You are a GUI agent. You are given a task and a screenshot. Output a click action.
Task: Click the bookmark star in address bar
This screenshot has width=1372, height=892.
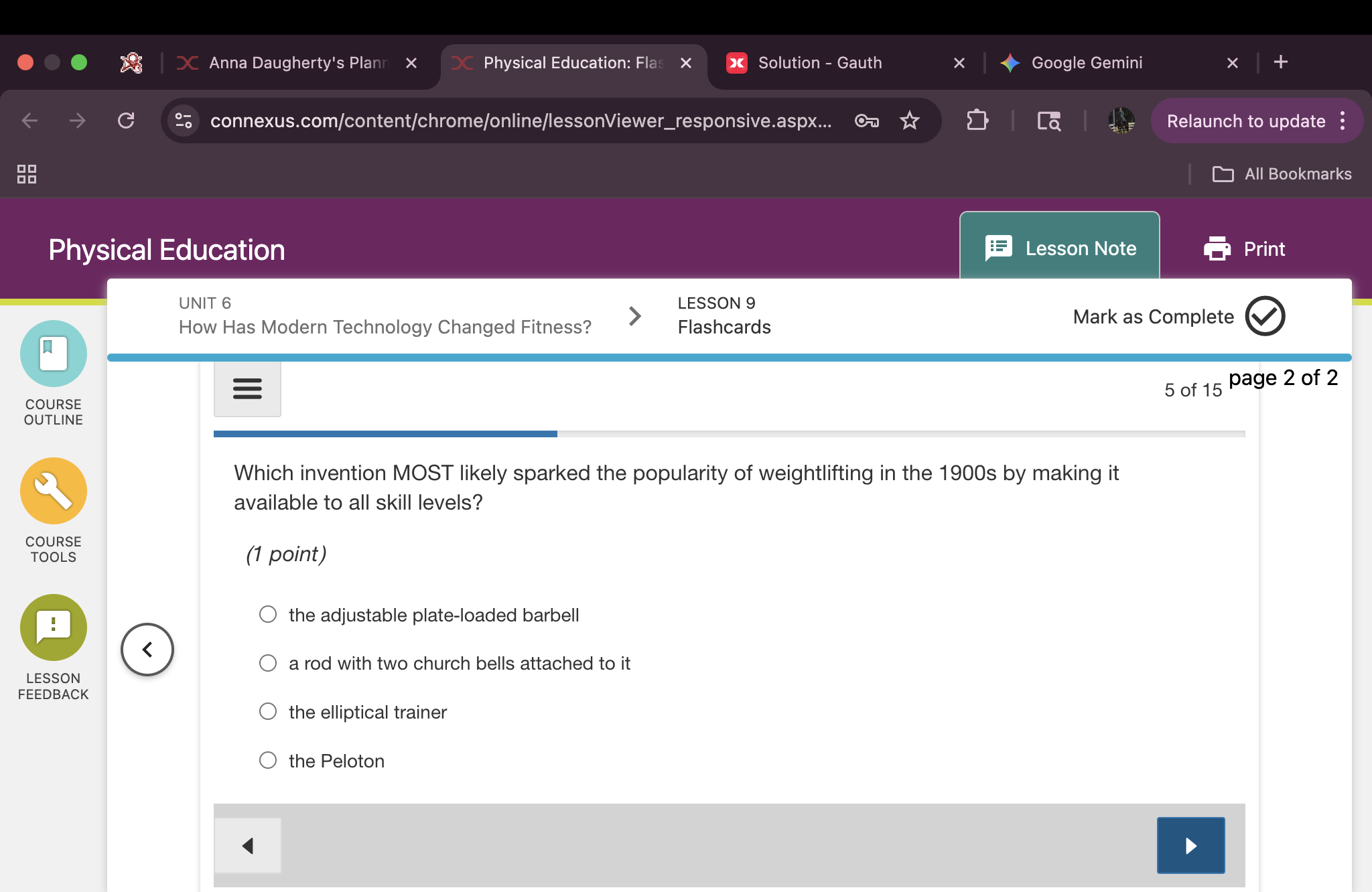pyautogui.click(x=909, y=121)
